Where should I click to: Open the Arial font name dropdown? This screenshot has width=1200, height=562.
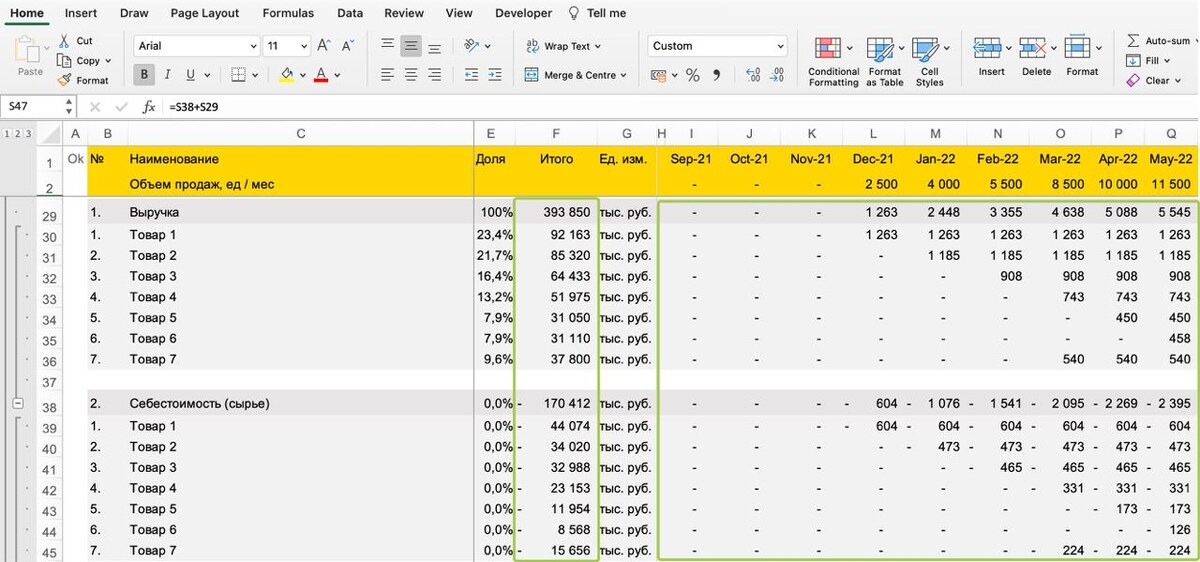click(253, 46)
